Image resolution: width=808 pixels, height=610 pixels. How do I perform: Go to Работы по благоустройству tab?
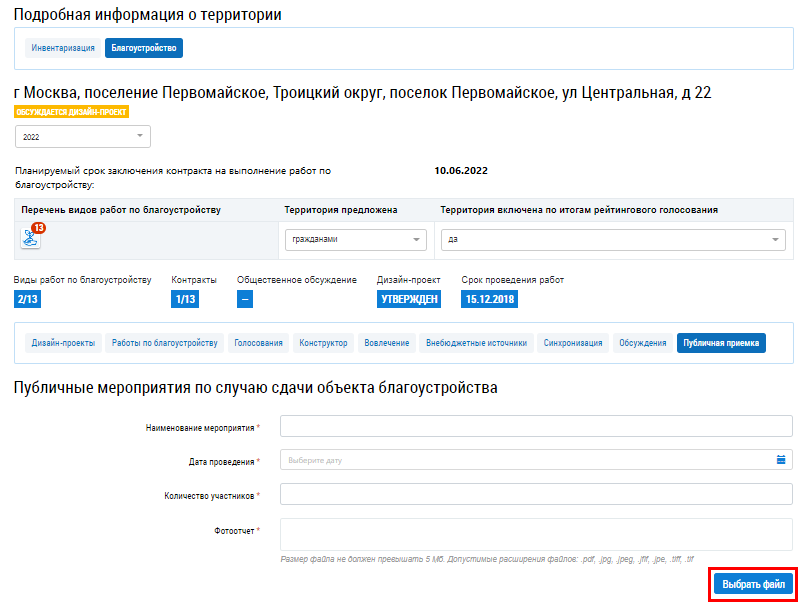pos(165,343)
